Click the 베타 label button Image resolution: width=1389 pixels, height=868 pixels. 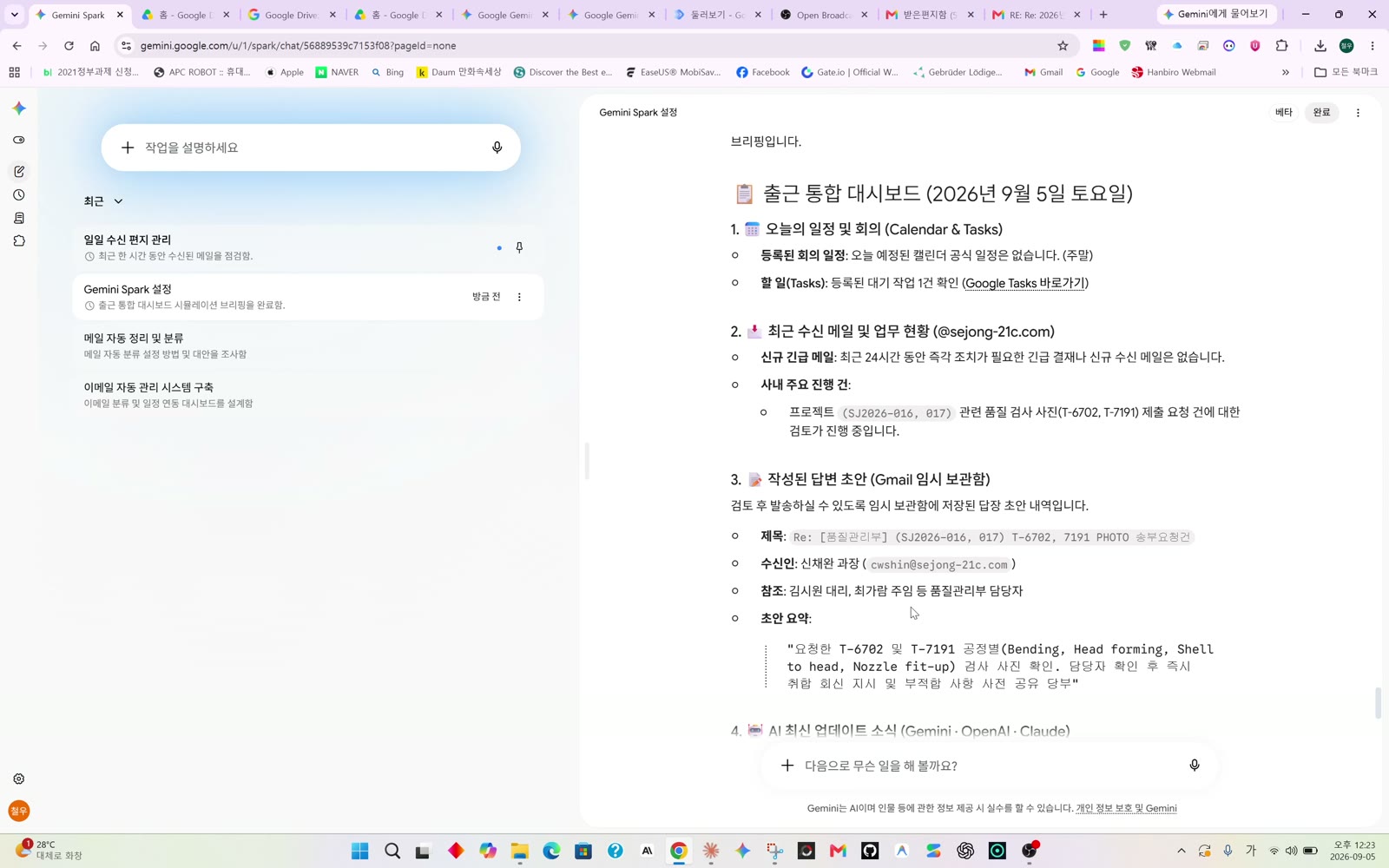click(1284, 113)
